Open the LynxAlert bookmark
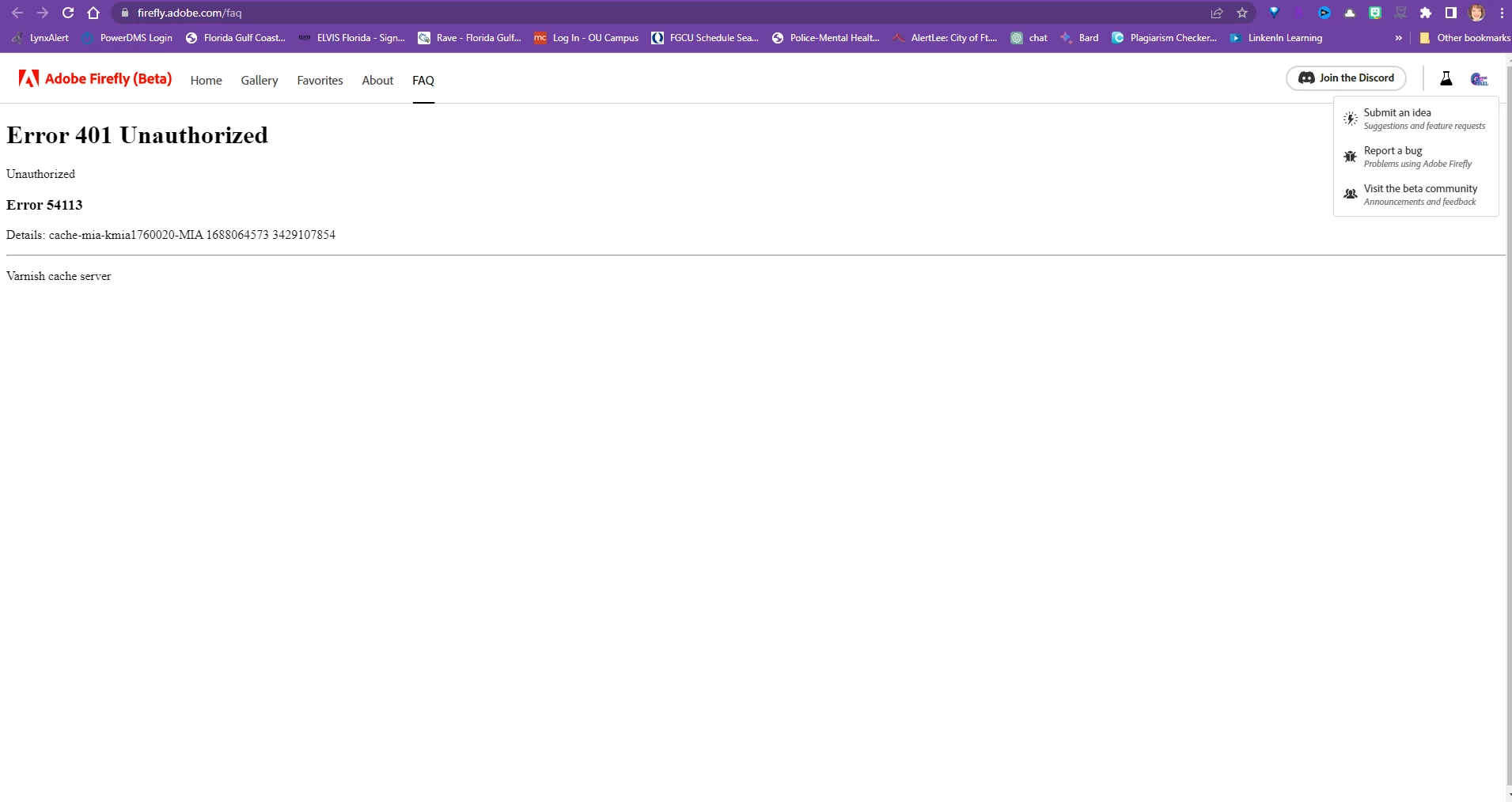 click(x=40, y=38)
